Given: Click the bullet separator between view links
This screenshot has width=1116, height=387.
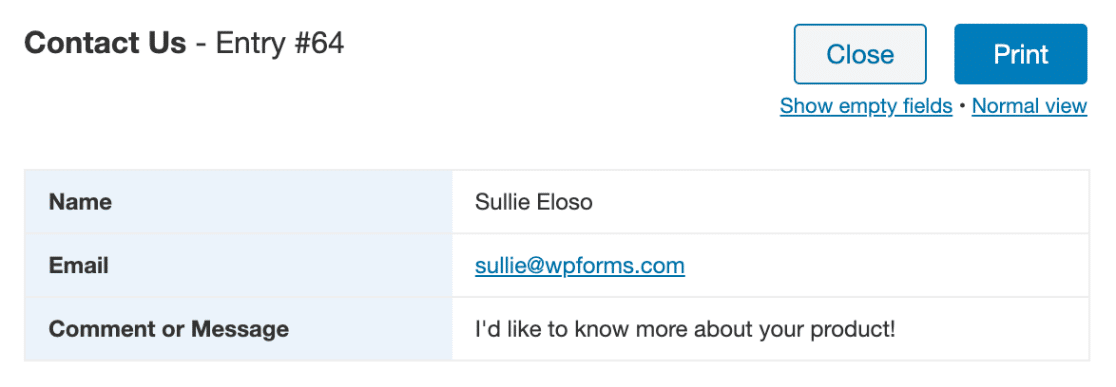Looking at the screenshot, I should tap(962, 106).
